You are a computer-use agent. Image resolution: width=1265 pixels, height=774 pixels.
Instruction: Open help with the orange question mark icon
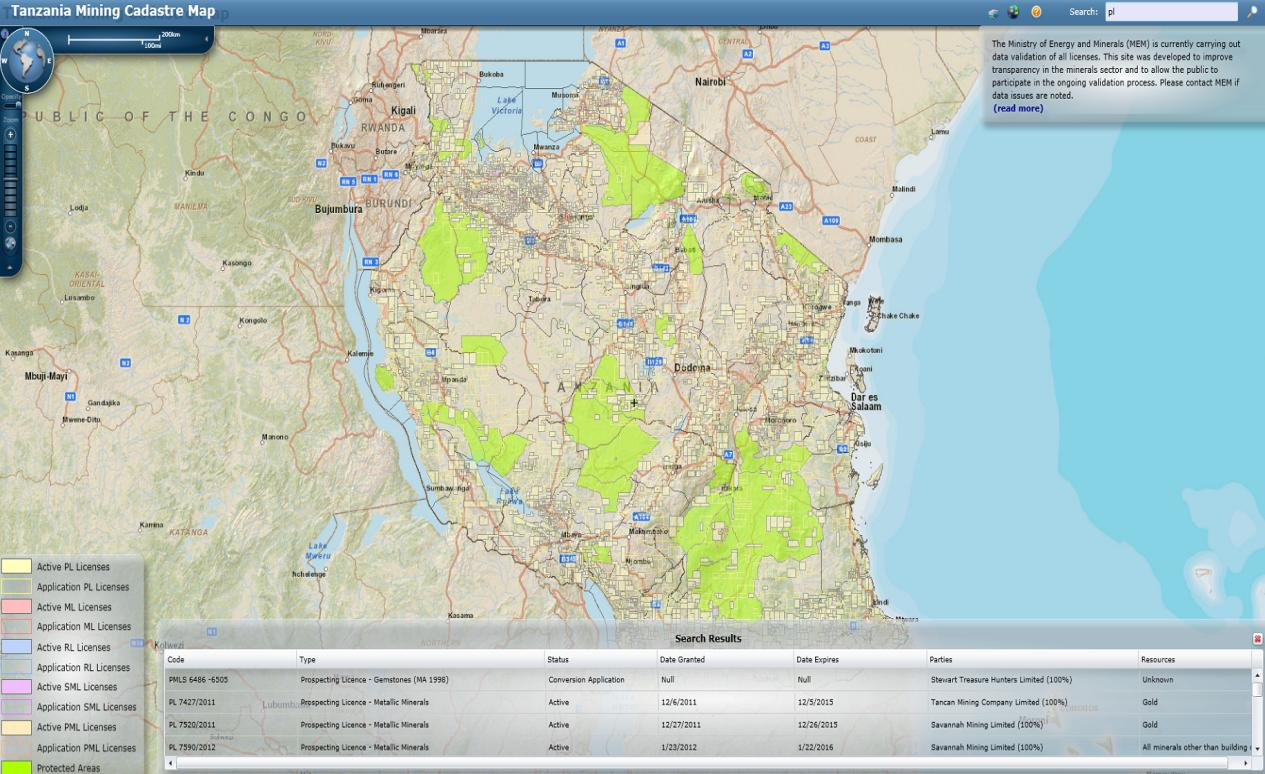point(1037,12)
